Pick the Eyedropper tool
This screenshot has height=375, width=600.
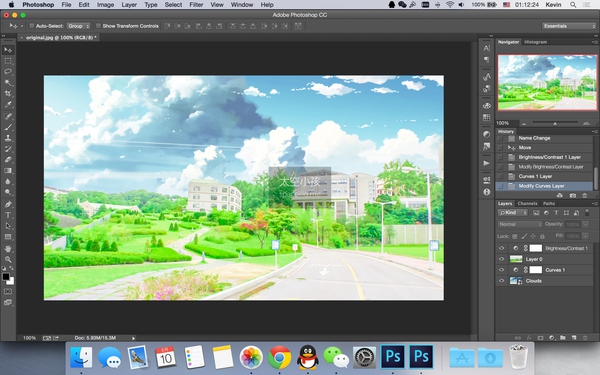click(x=8, y=104)
